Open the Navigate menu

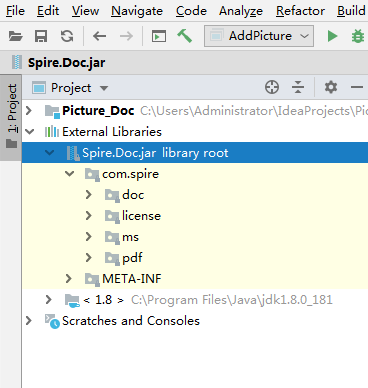click(x=137, y=11)
